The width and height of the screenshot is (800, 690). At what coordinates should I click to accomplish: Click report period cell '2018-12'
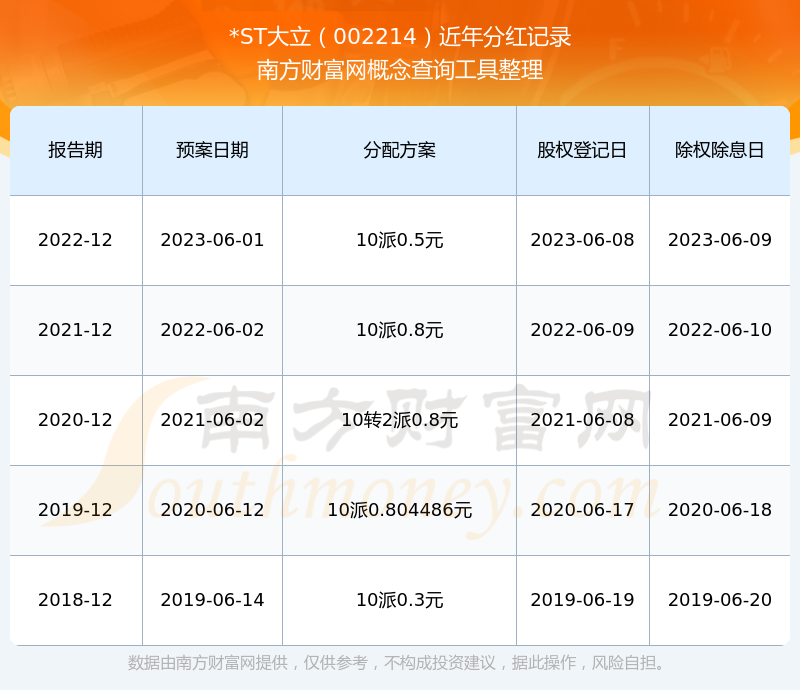[76, 599]
